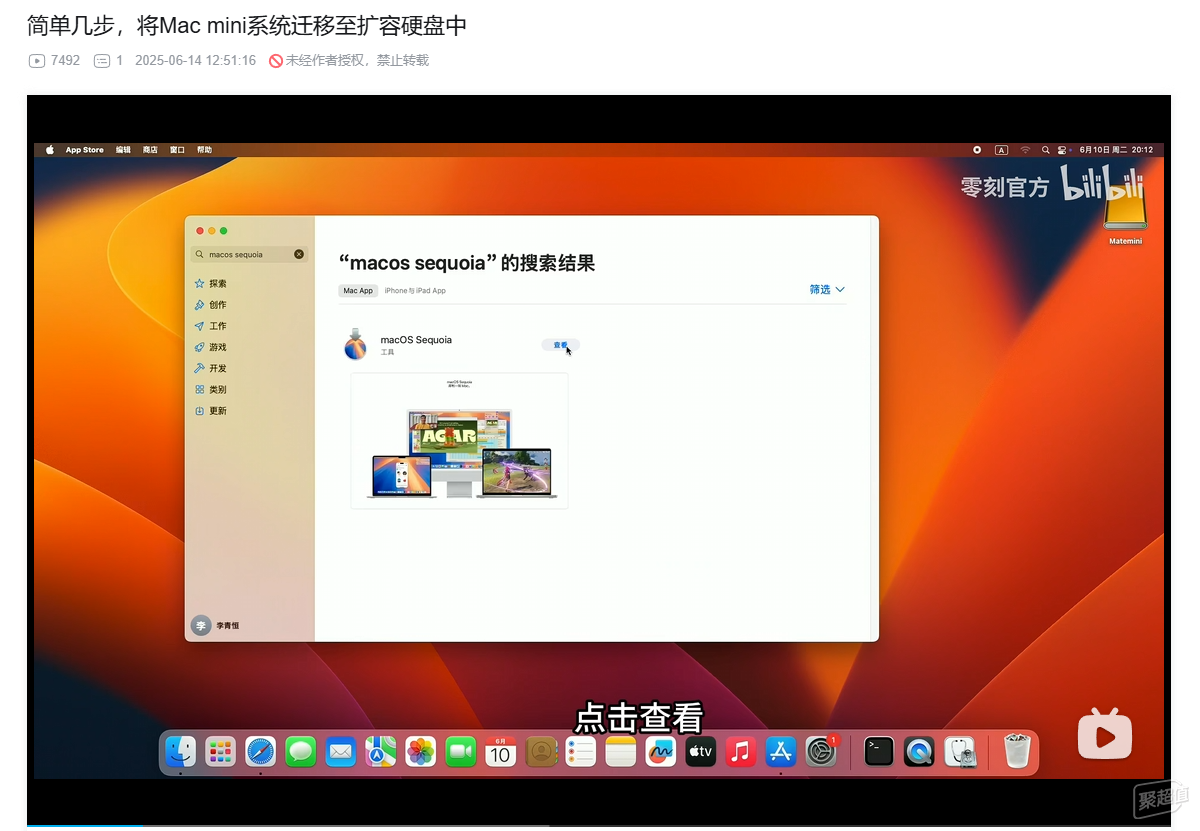Image resolution: width=1200 pixels, height=831 pixels.
Task: Launch the Apple TV app in the Dock
Action: point(701,751)
